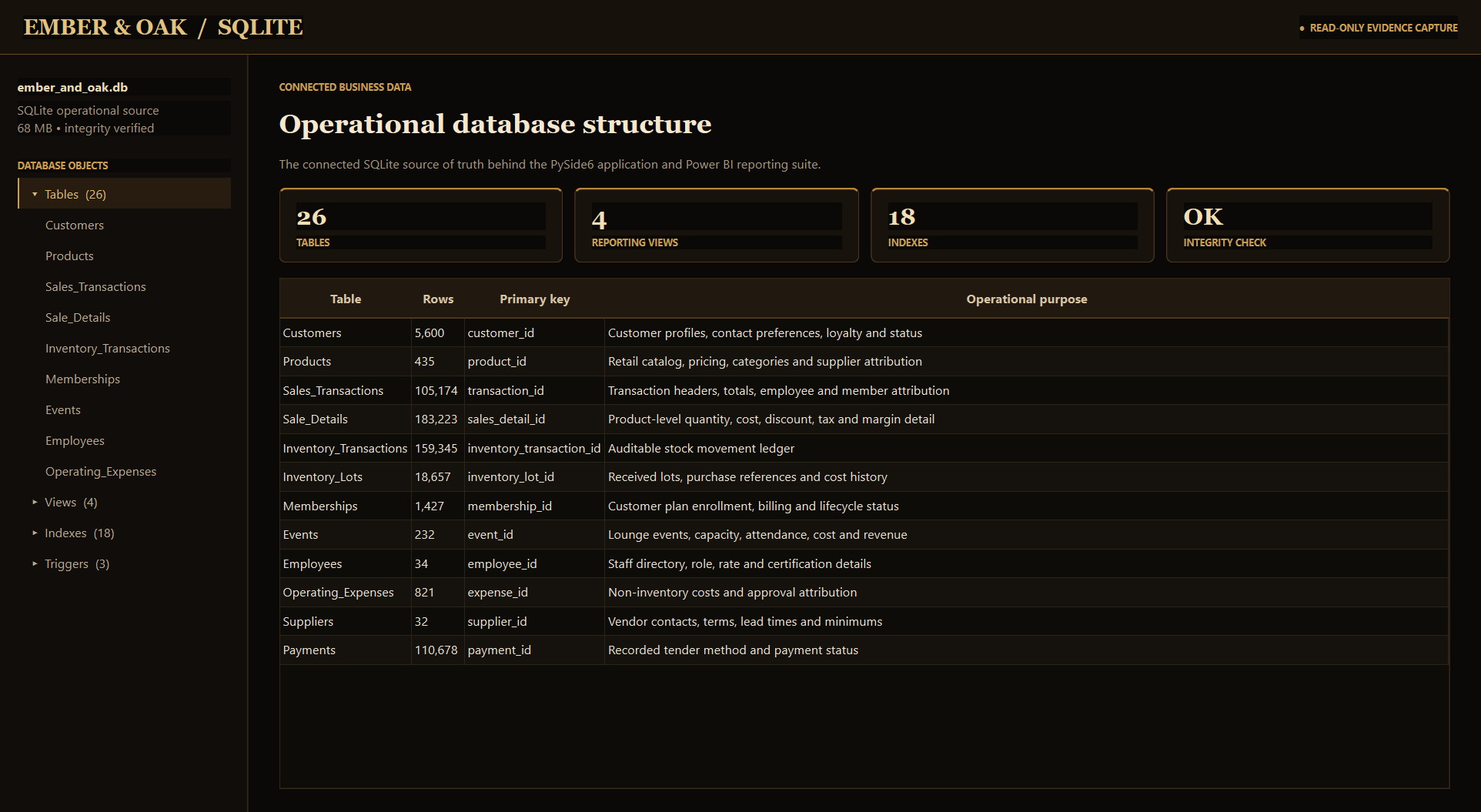Click the expense_id key cell

534,592
